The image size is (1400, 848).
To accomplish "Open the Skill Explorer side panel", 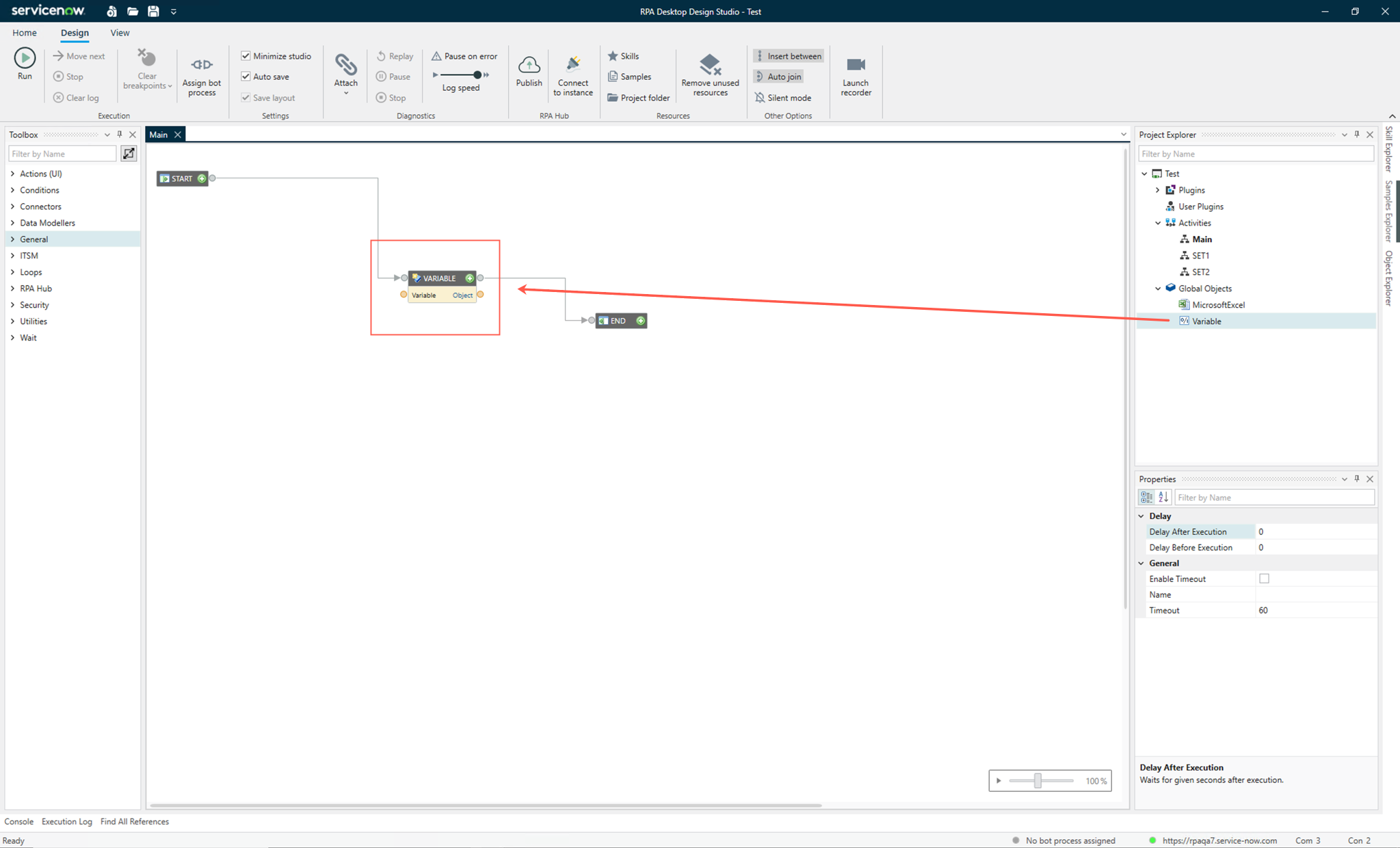I will [1388, 148].
